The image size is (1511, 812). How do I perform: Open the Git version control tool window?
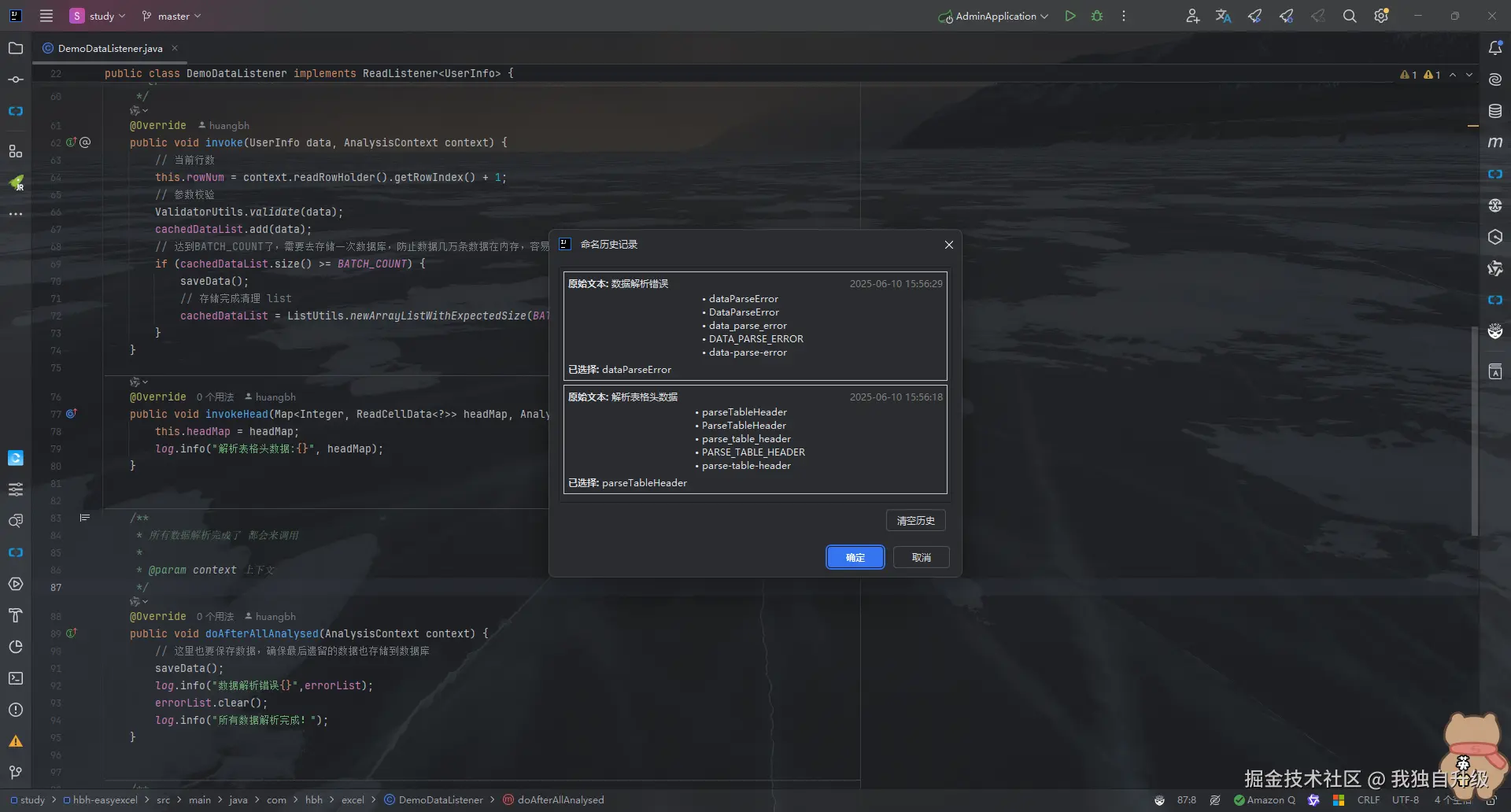[x=16, y=772]
